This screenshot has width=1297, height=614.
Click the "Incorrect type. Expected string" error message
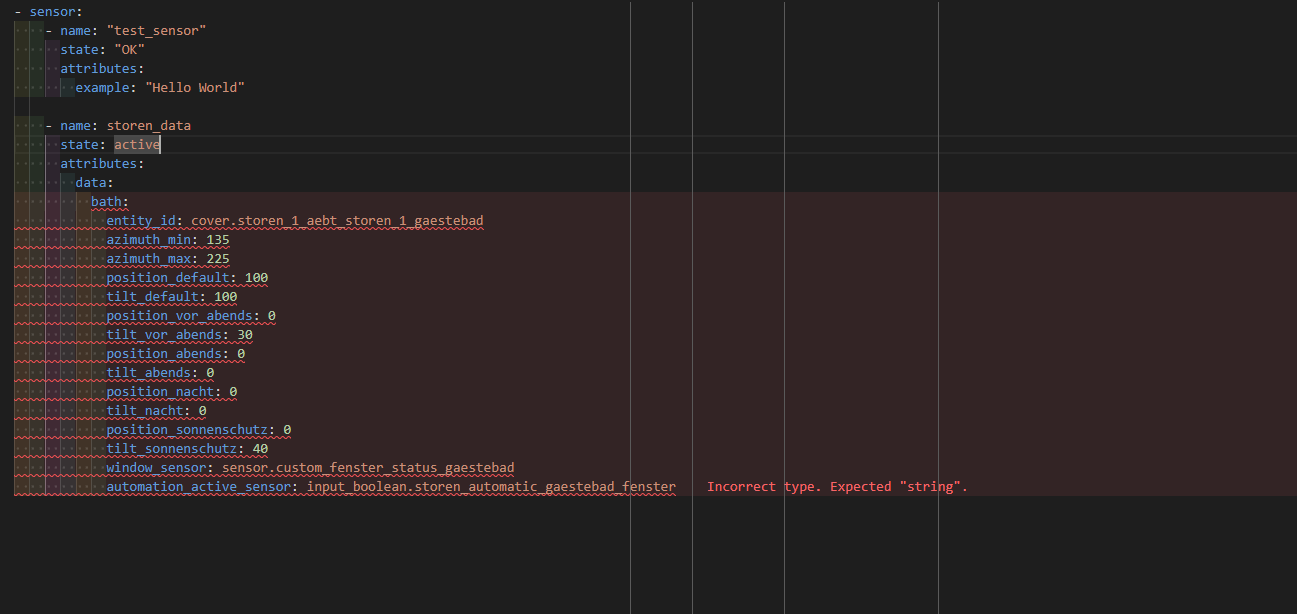pyautogui.click(x=837, y=487)
